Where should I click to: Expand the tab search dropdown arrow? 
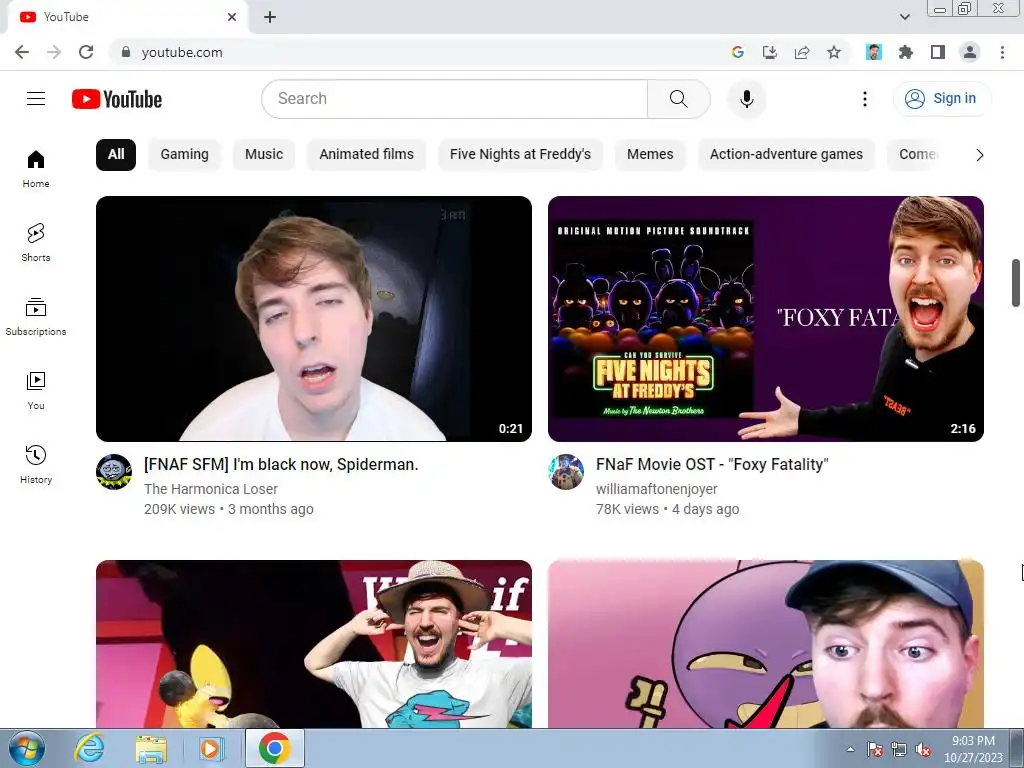(904, 17)
